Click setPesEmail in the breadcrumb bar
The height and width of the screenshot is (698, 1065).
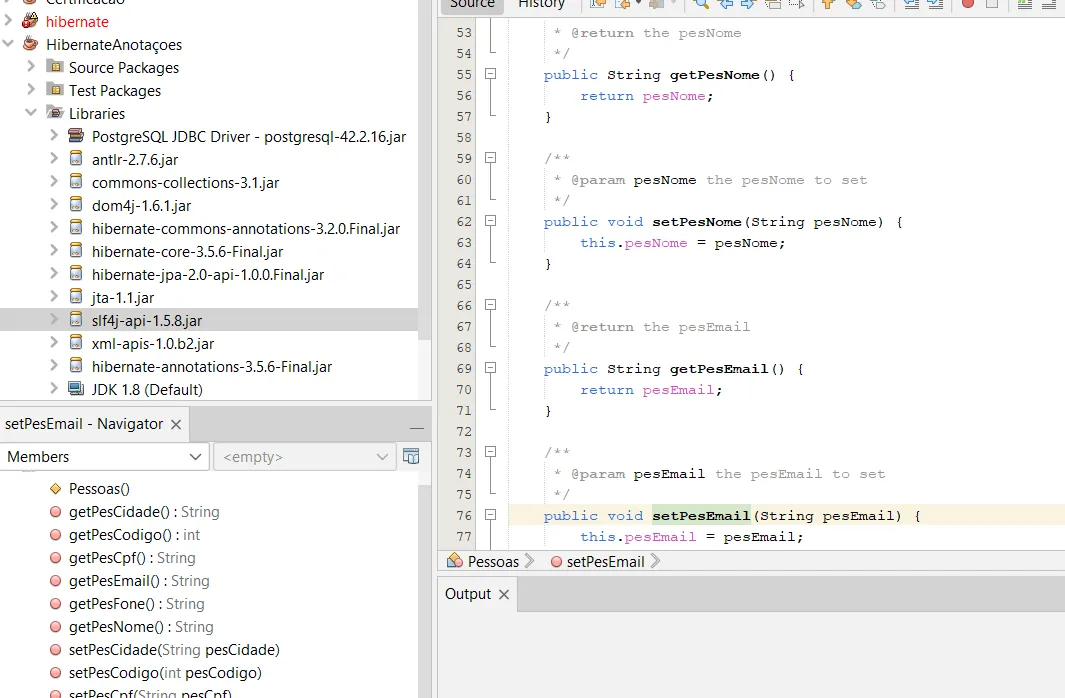[605, 562]
